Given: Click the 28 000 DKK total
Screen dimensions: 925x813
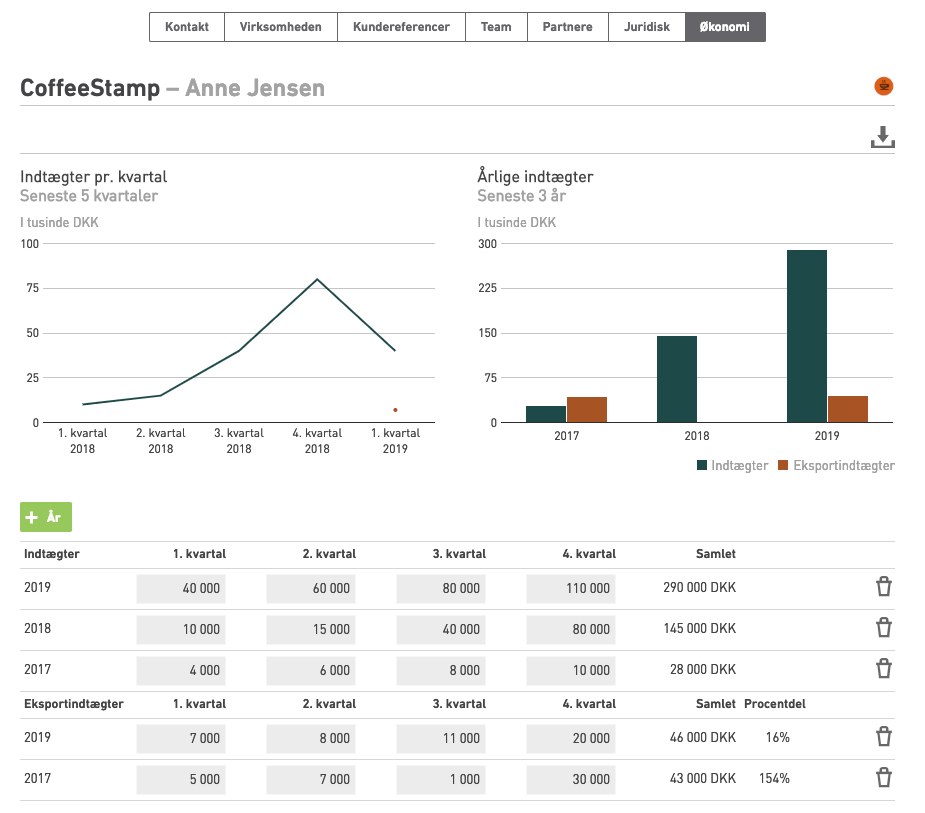Looking at the screenshot, I should tap(703, 670).
